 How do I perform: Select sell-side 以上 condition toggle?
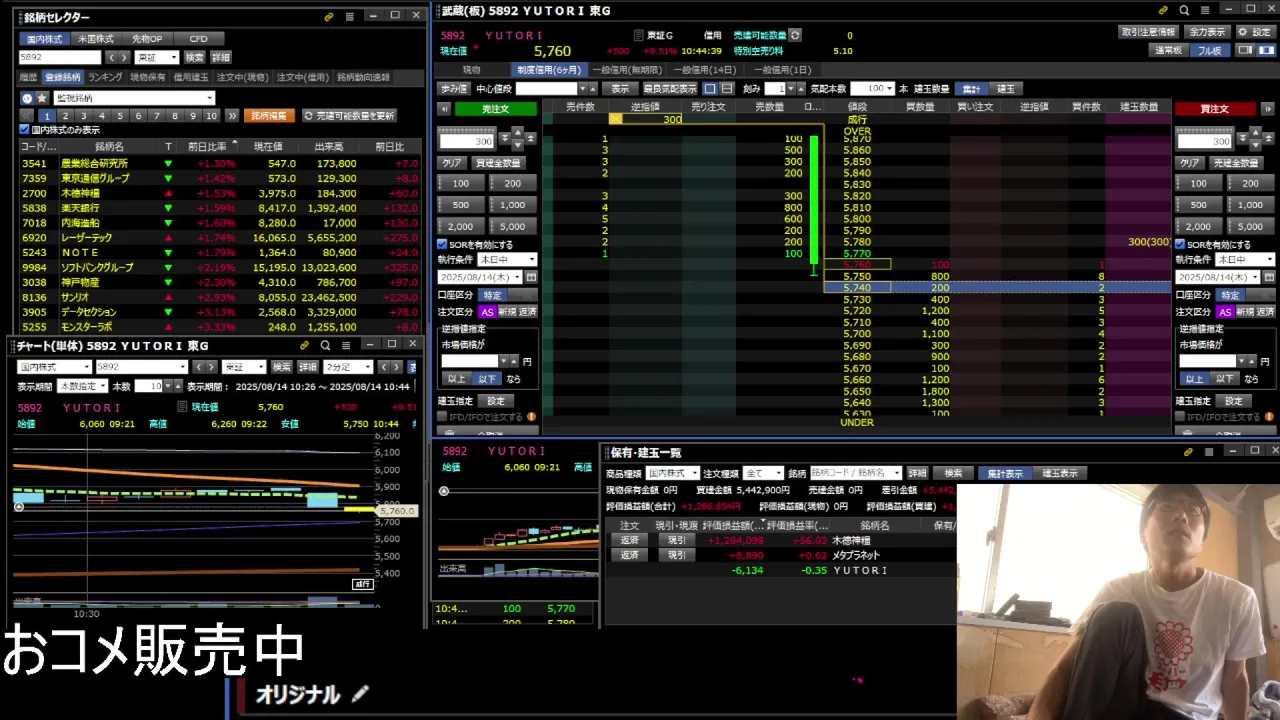(457, 379)
